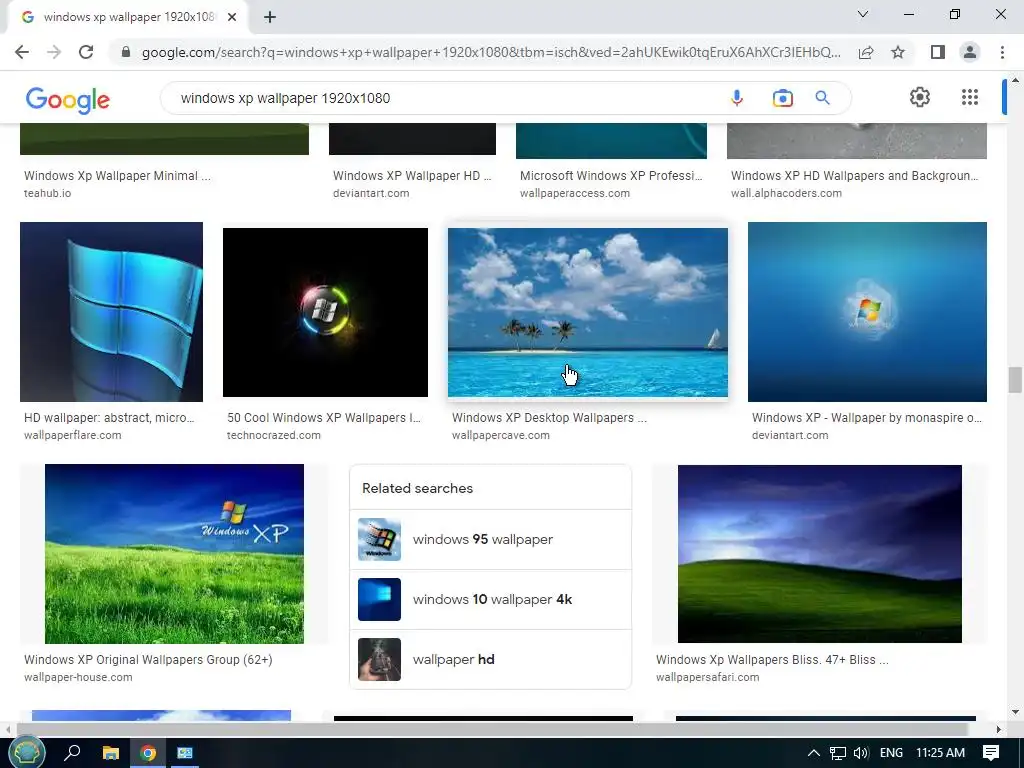Click 'wallpaper-house.com' source text

pyautogui.click(x=78, y=677)
